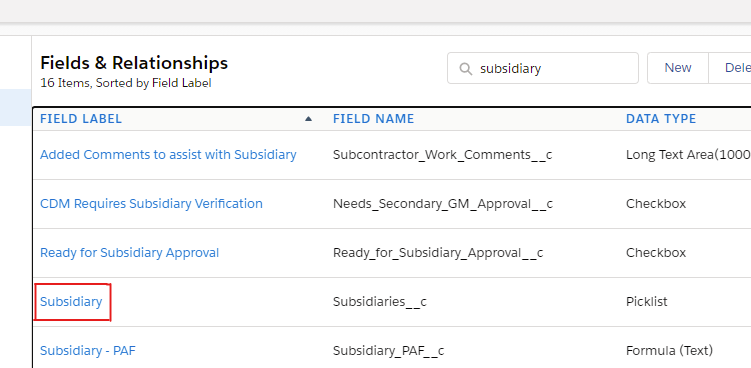
Task: Focus the quick find field containing 'subsidiary'
Action: 543,68
